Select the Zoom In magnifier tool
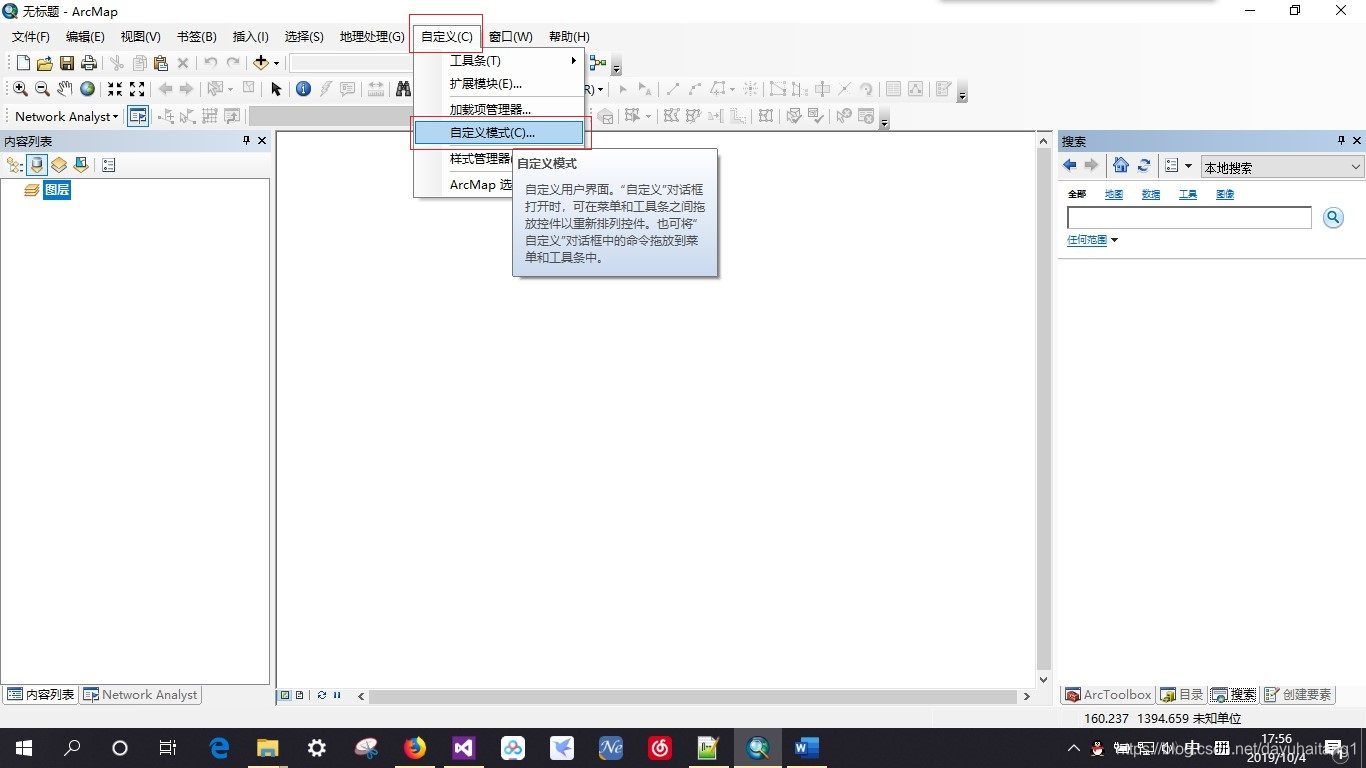This screenshot has height=768, width=1366. click(x=20, y=89)
